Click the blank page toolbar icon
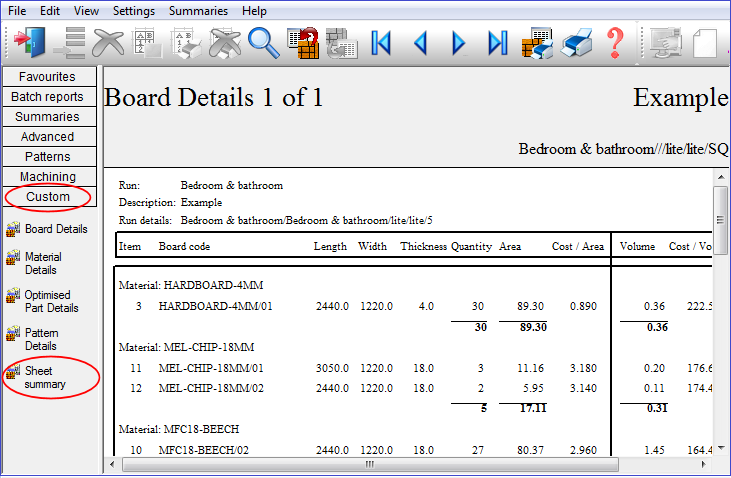The height and width of the screenshot is (478, 731). [705, 43]
